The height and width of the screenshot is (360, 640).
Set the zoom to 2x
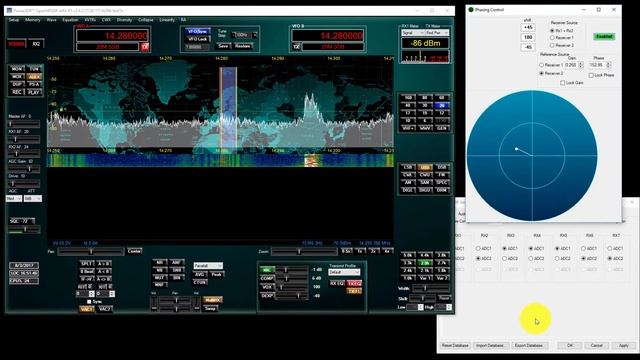pos(373,251)
